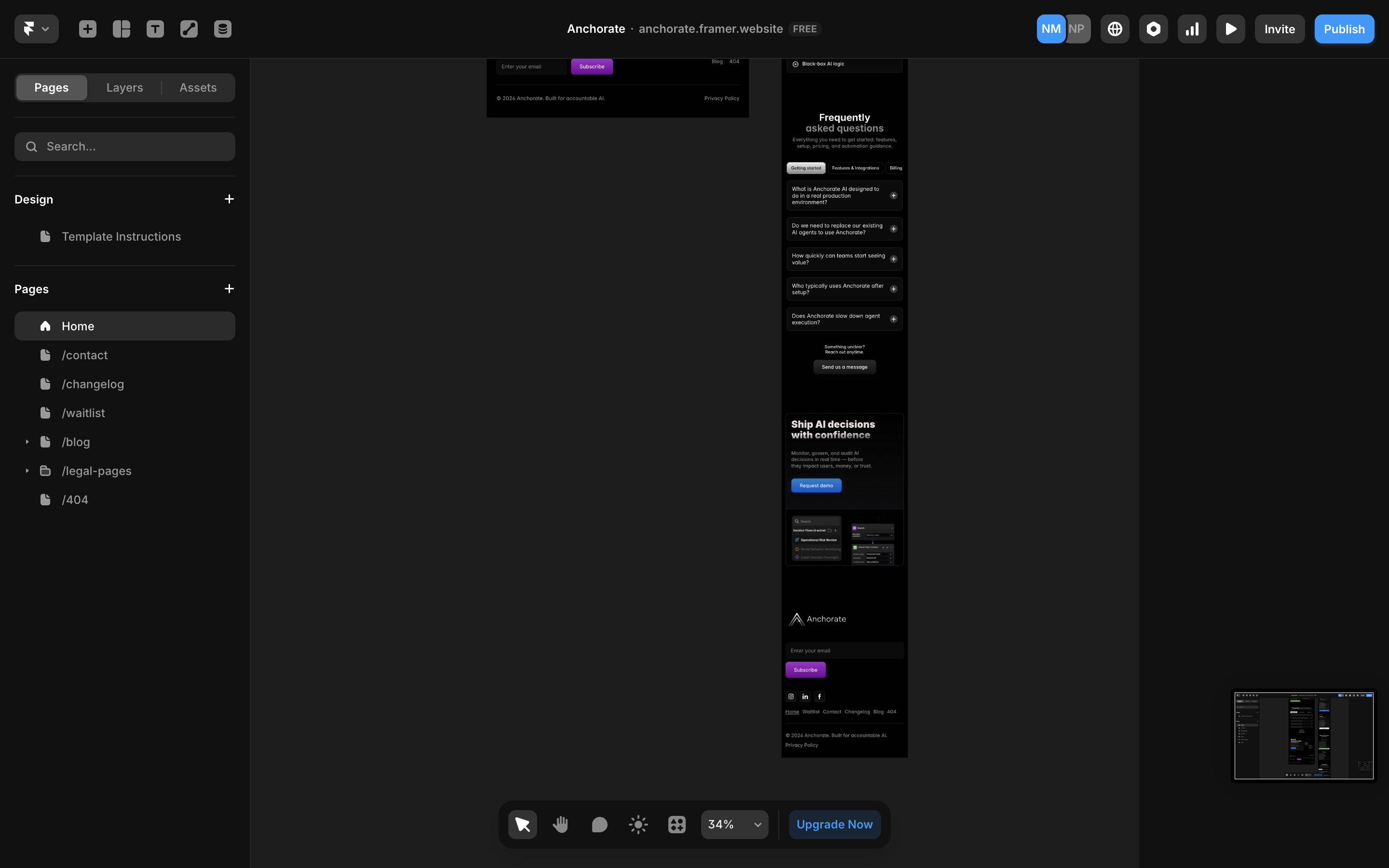Open the CMS database icon
Image resolution: width=1389 pixels, height=868 pixels.
(x=222, y=28)
